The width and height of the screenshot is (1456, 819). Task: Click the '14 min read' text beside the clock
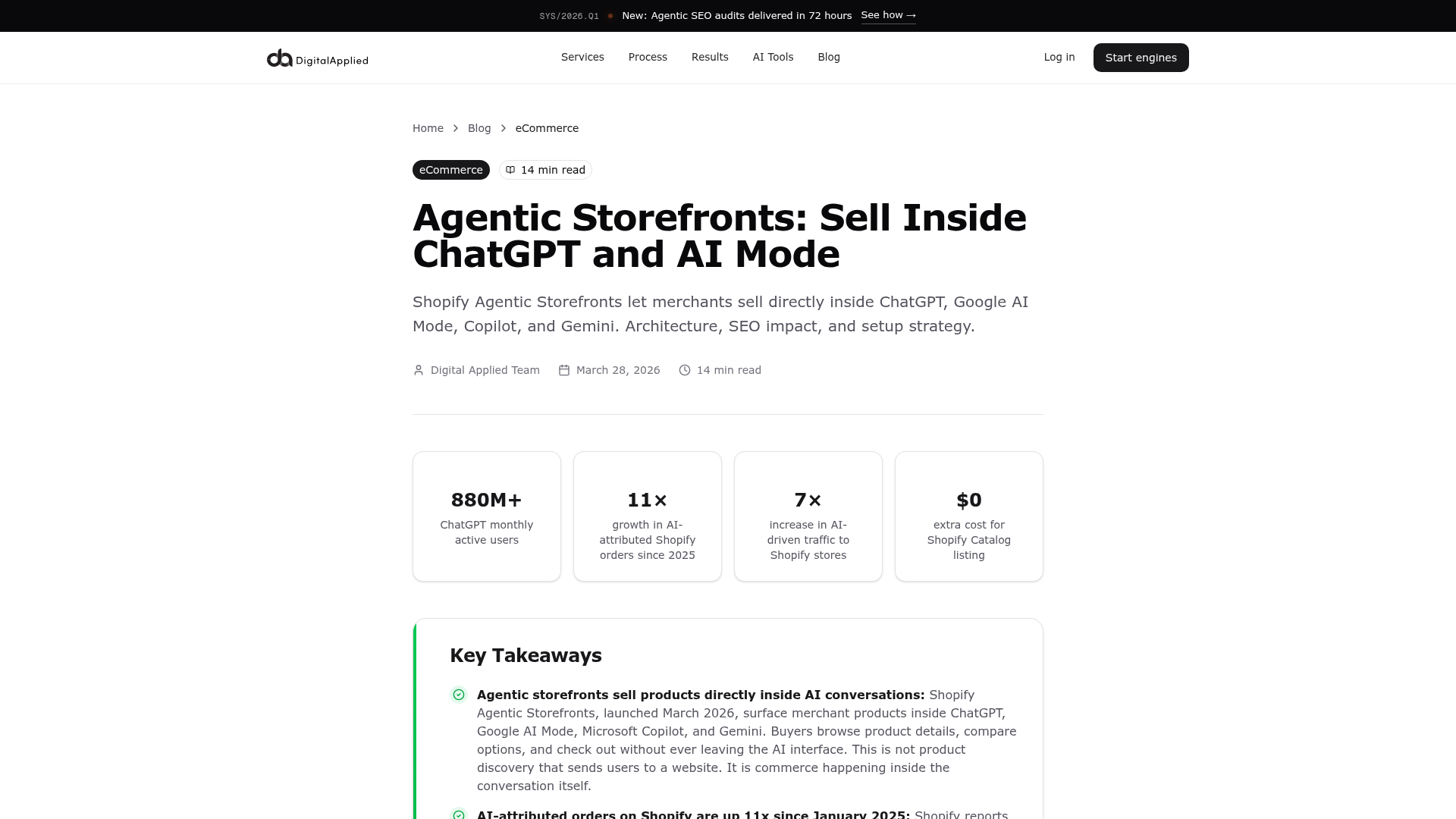coord(729,370)
